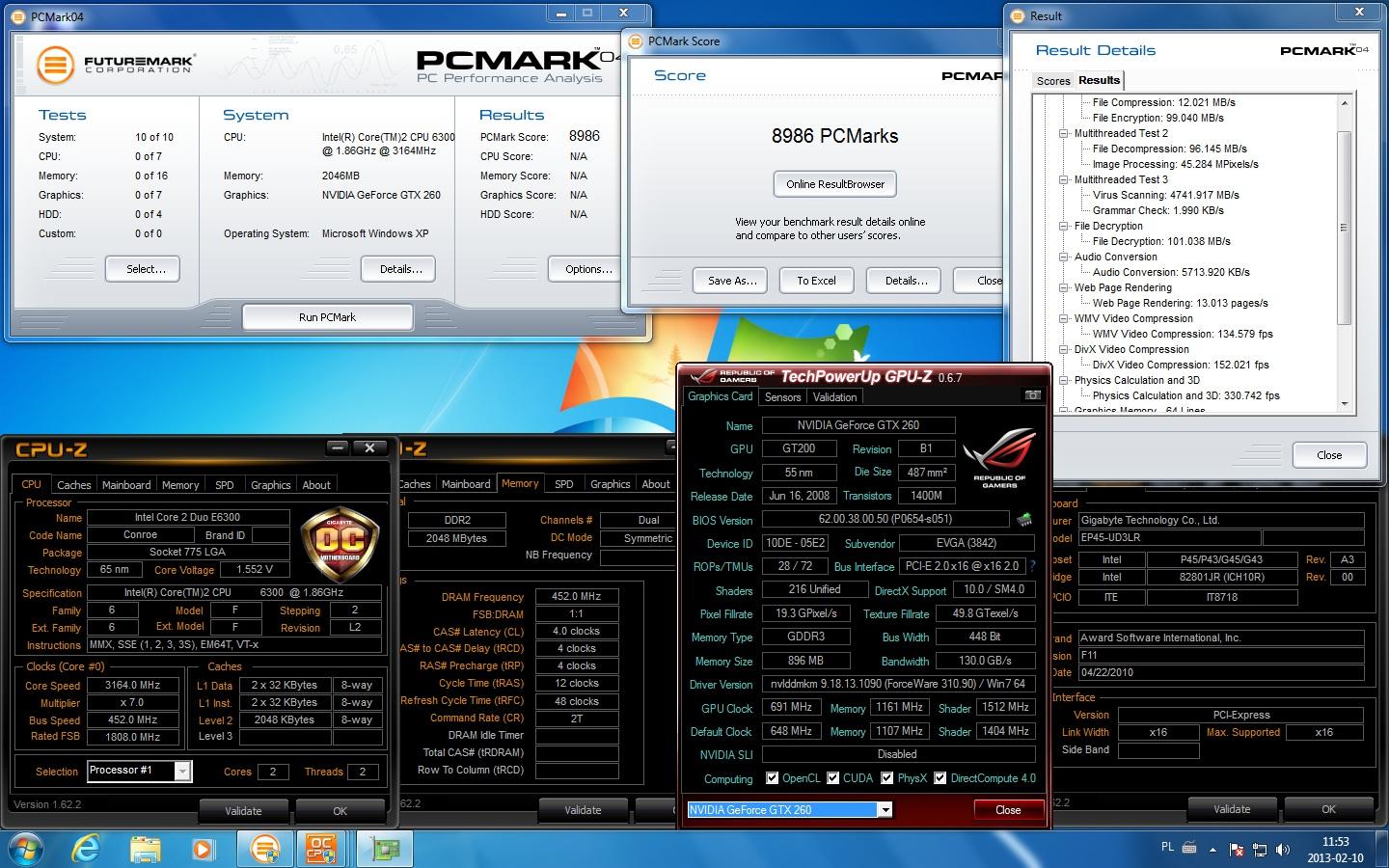Switch to CPU-Z OC taskbar icon
The height and width of the screenshot is (868, 1389).
[x=322, y=849]
